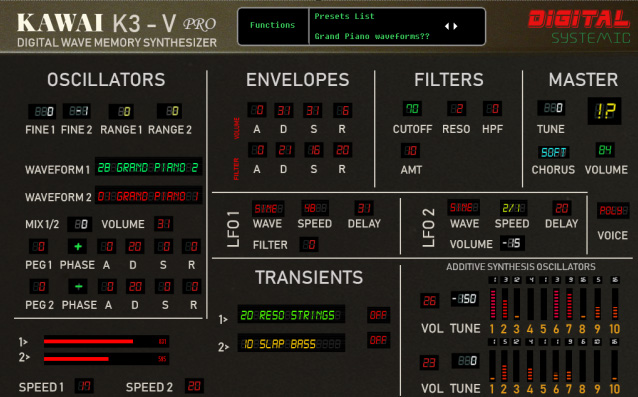This screenshot has height=397, width=638.
Task: Click VOLUME envelope attack A value
Action: 257,110
